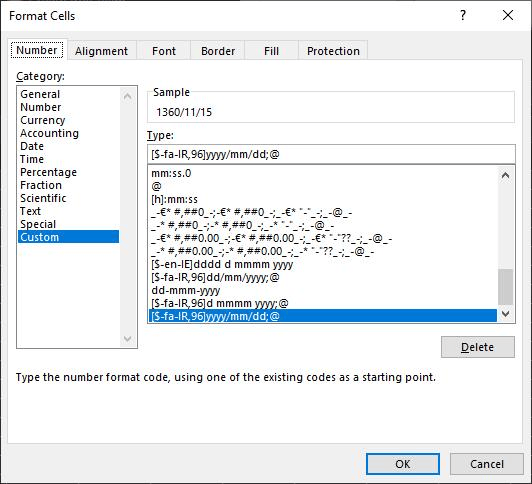This screenshot has width=532, height=484.
Task: Select the [$-fa-IR,96]d mmmm yyyy;@ format
Action: (323, 303)
